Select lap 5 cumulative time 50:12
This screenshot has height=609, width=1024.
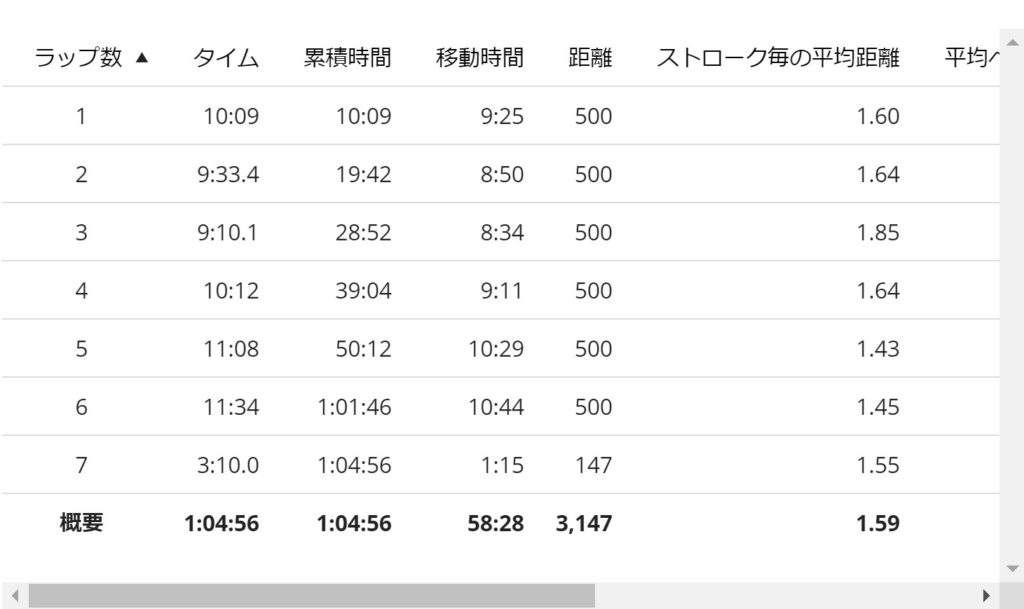point(363,349)
